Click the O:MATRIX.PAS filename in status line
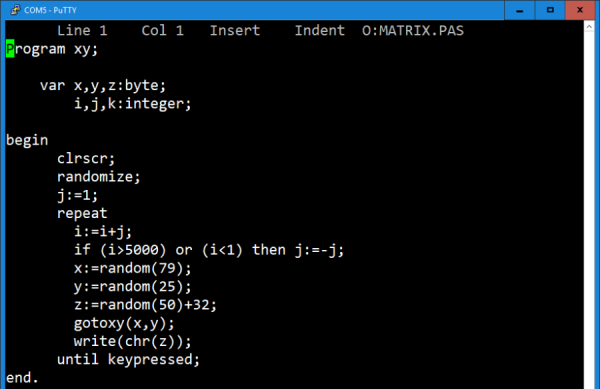600x389 pixels. pyautogui.click(x=413, y=31)
